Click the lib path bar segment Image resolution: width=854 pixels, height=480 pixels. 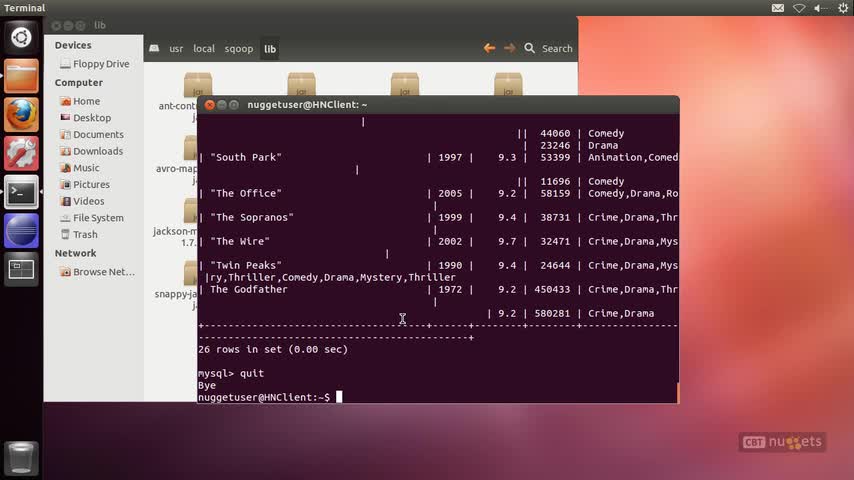tap(270, 48)
